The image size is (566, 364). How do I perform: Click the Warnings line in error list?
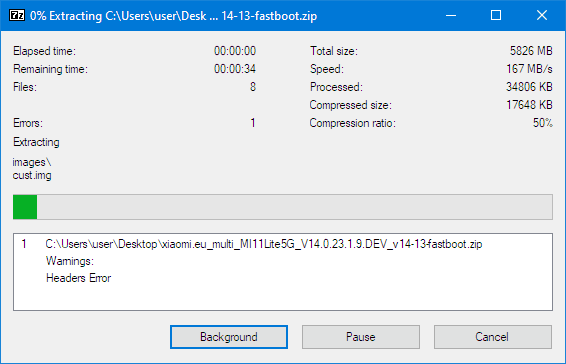(70, 261)
